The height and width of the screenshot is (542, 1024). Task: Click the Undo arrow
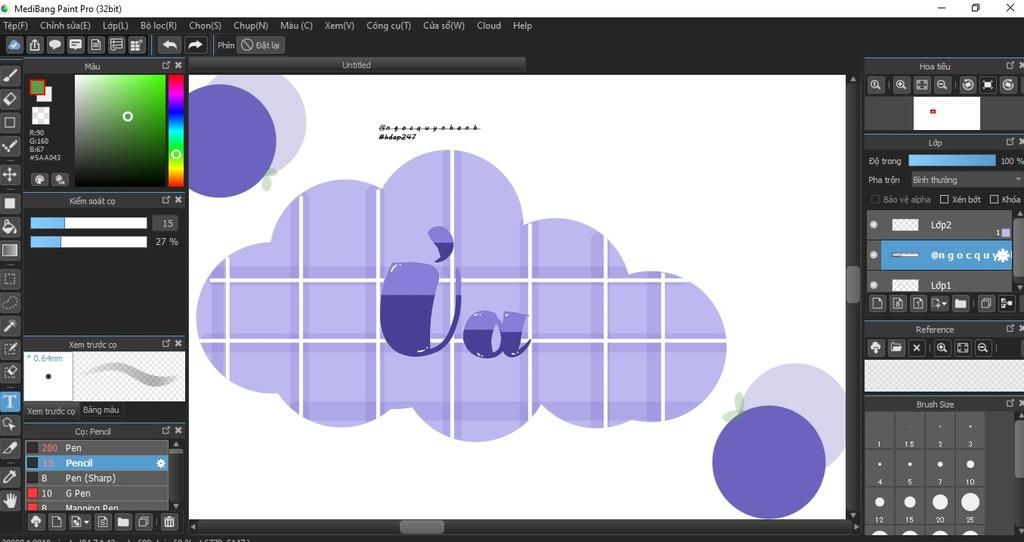pyautogui.click(x=170, y=45)
